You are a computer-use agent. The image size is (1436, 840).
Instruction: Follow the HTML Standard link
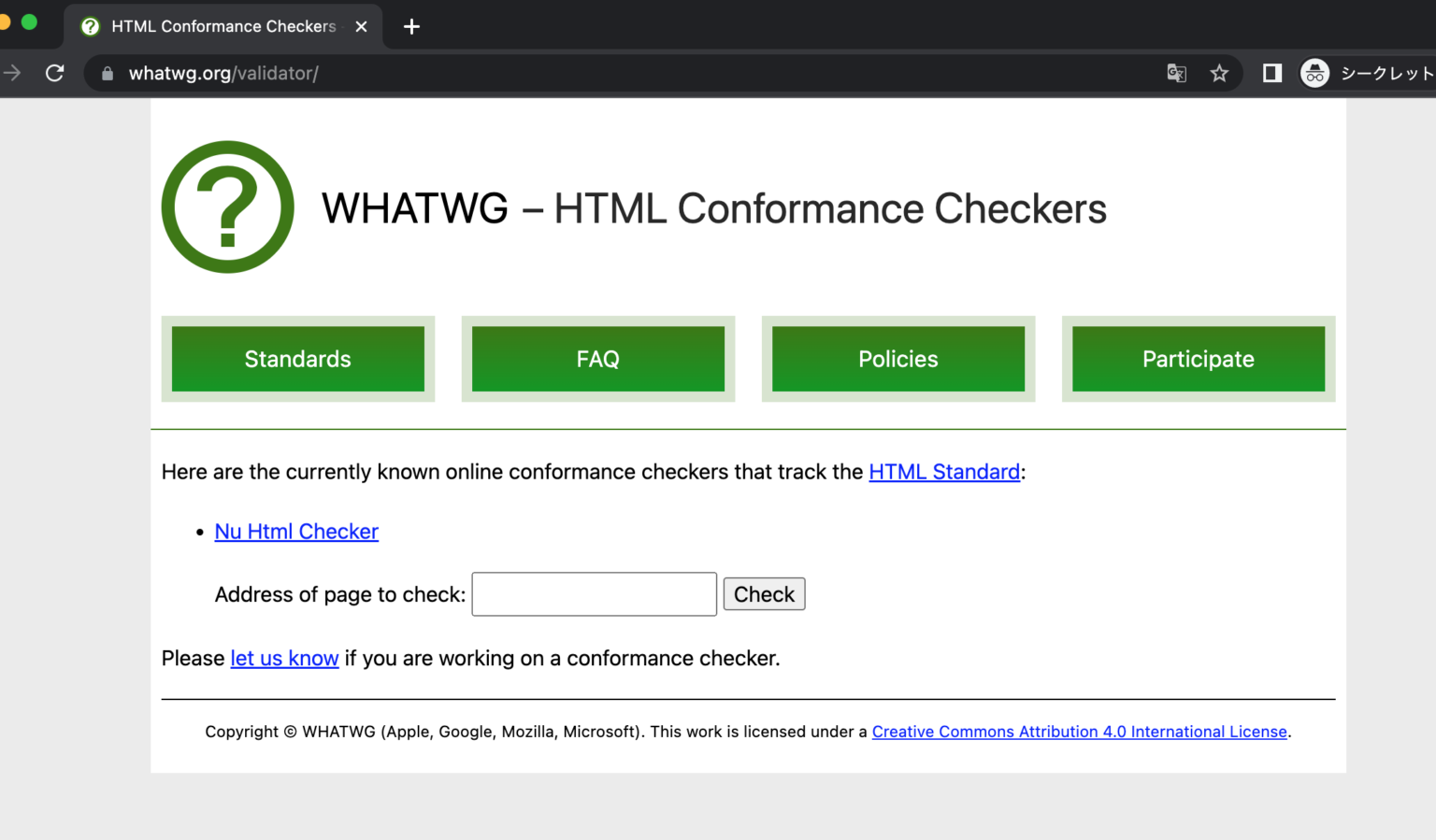coord(943,472)
